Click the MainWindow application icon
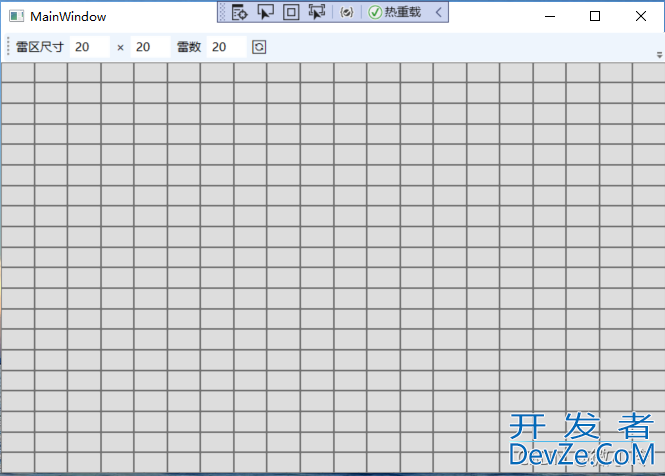The image size is (665, 476). click(x=16, y=17)
